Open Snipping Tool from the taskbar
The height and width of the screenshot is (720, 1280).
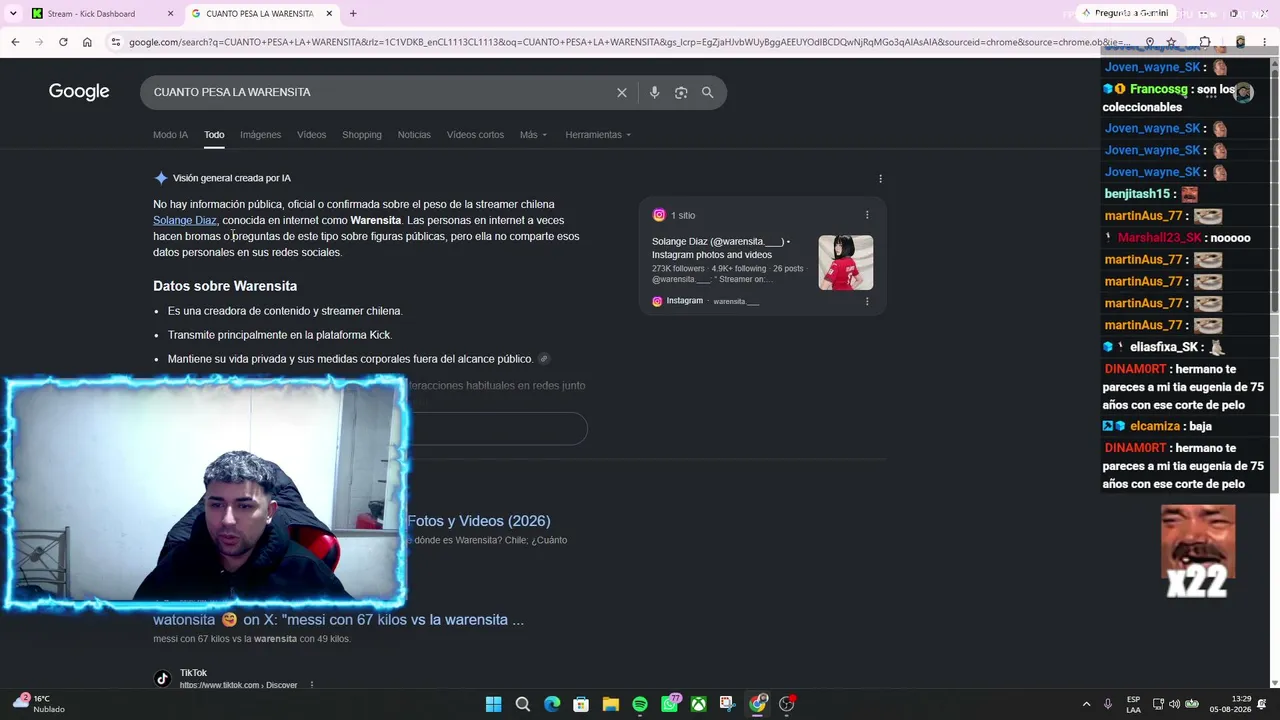[x=727, y=704]
